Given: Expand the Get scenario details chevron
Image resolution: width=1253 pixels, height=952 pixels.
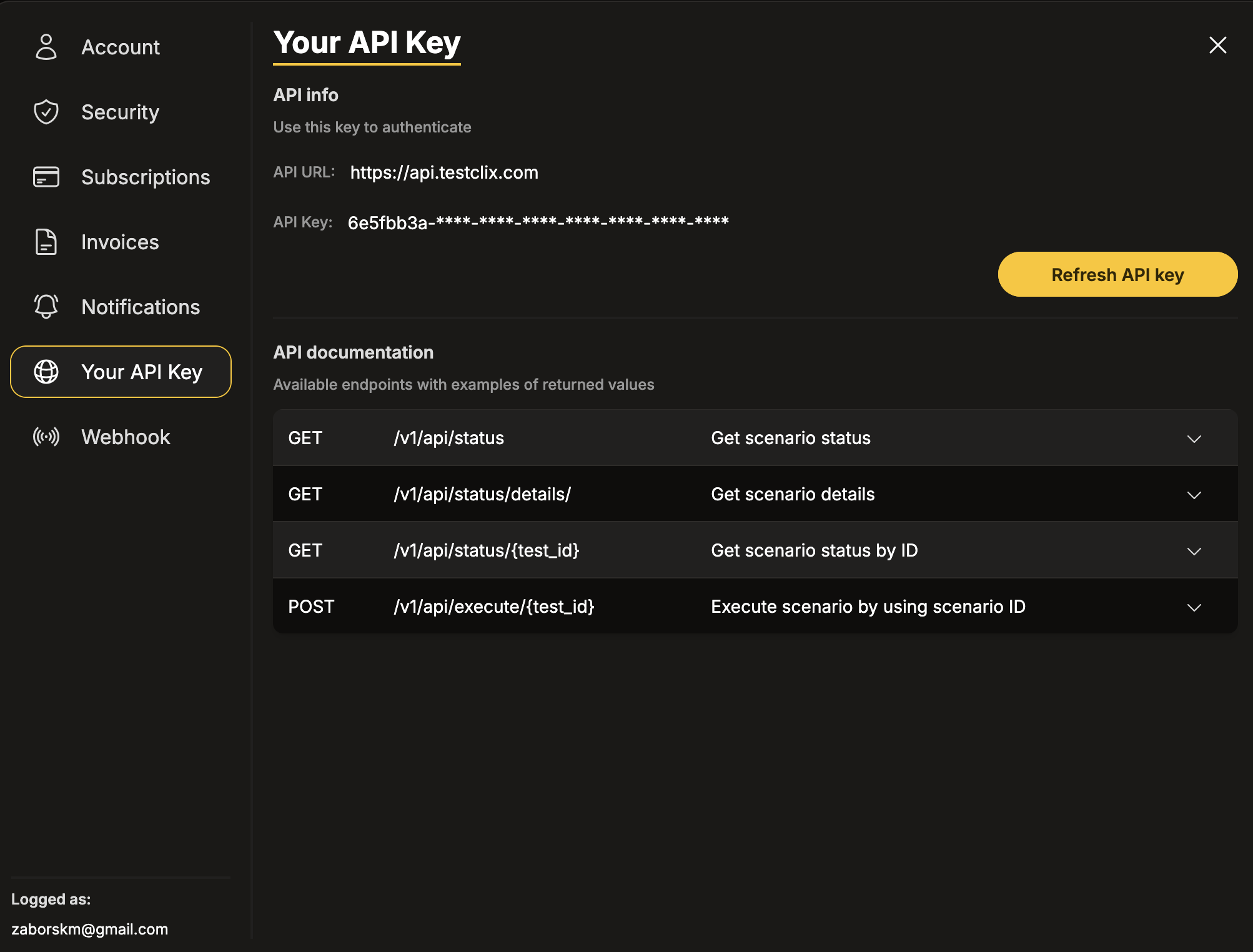Looking at the screenshot, I should click(1194, 495).
